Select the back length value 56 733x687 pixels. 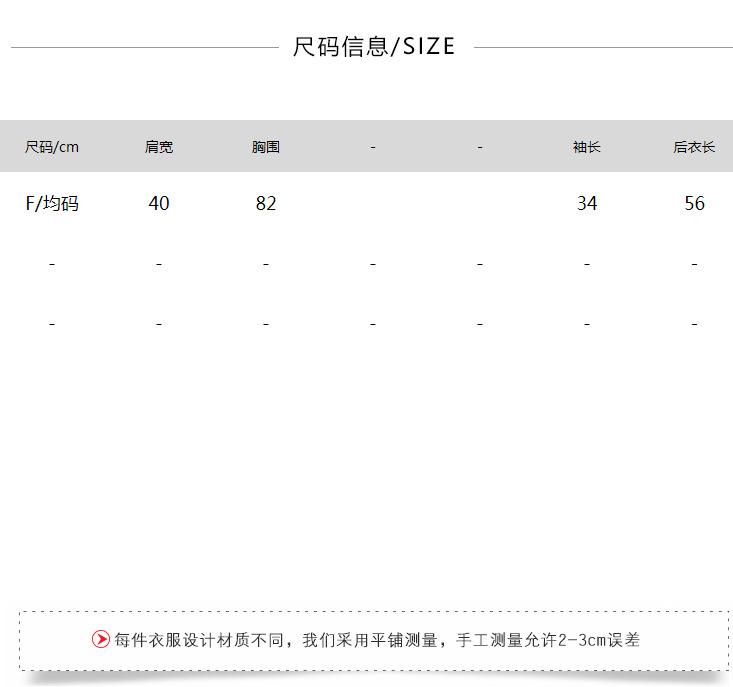coord(694,203)
